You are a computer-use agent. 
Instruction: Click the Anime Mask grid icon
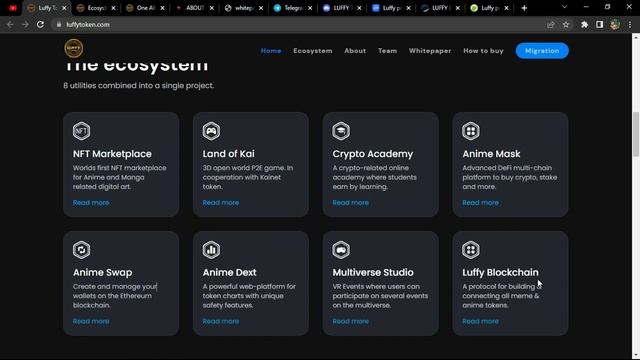click(x=471, y=131)
